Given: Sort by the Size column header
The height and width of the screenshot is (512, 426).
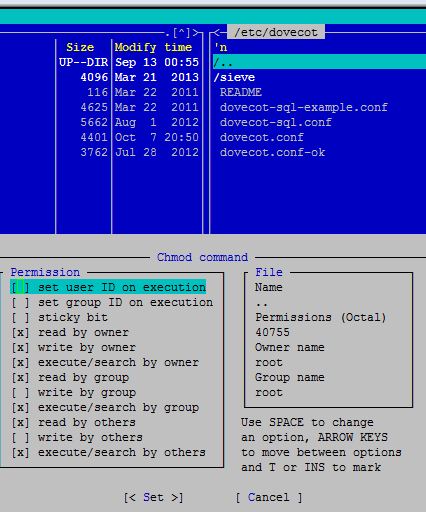Looking at the screenshot, I should [x=80, y=47].
